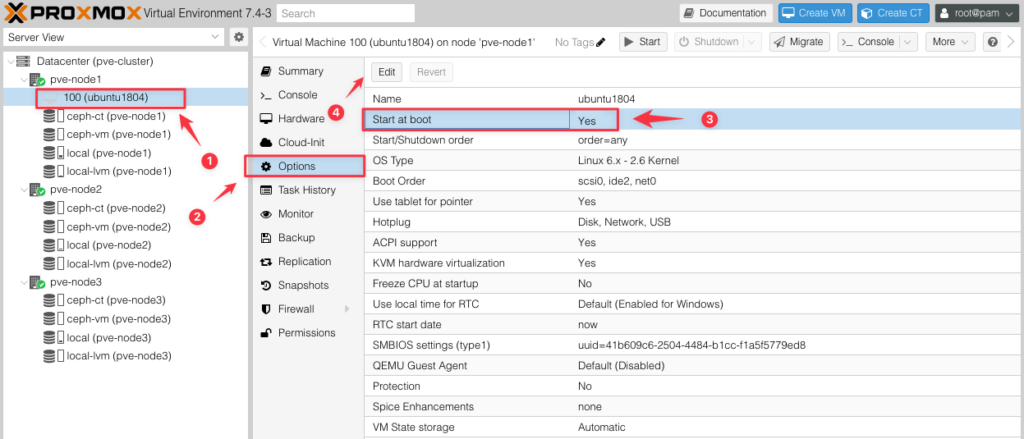
Task: Click the monitor icon on Create VM
Action: tap(788, 13)
